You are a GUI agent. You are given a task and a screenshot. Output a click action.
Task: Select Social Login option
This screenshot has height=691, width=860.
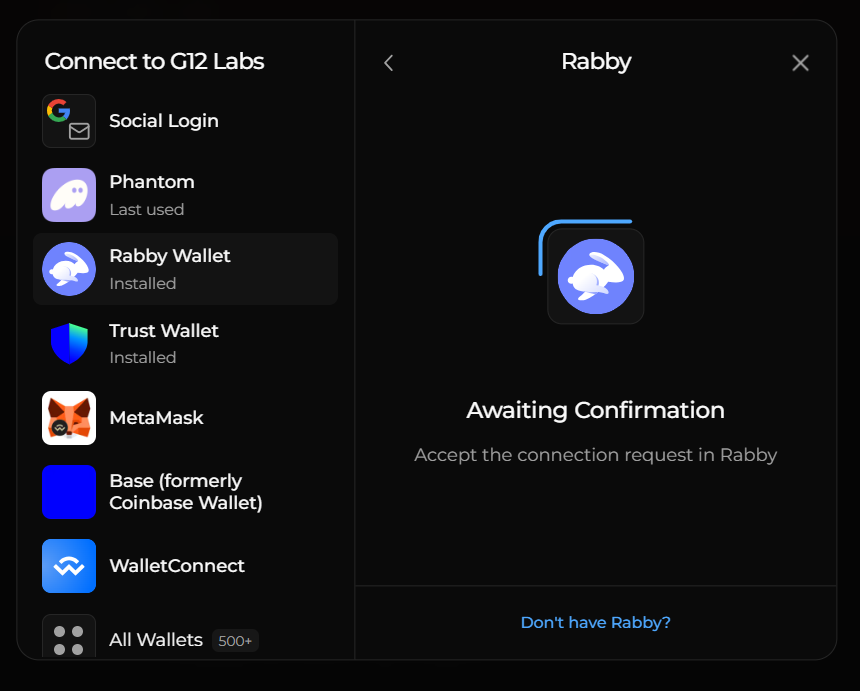tap(164, 121)
